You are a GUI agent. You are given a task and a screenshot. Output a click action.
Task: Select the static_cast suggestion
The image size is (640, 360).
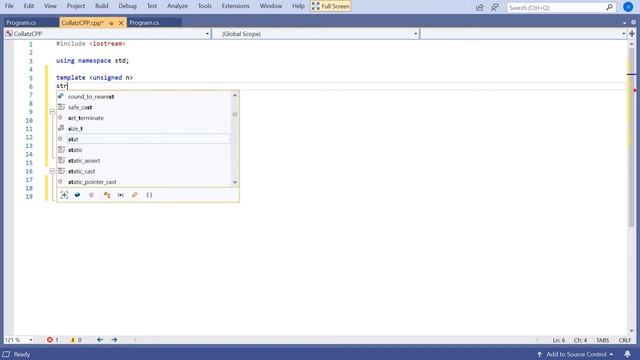[143, 171]
